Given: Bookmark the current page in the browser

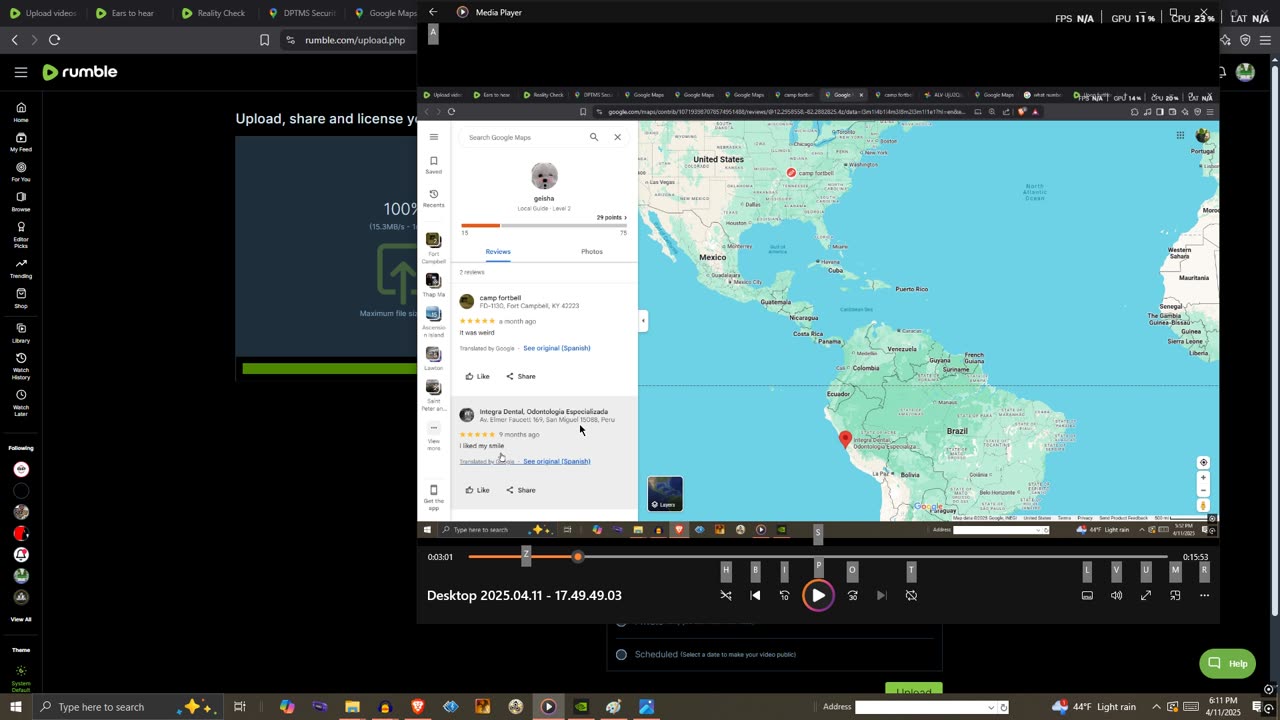Looking at the screenshot, I should pos(264,40).
